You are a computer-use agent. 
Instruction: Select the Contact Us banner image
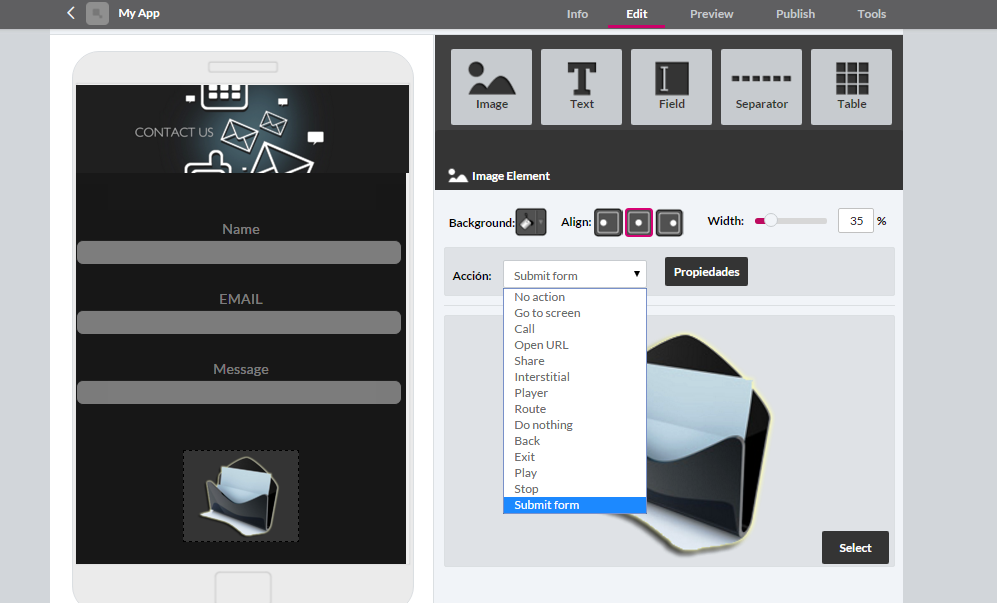(242, 129)
